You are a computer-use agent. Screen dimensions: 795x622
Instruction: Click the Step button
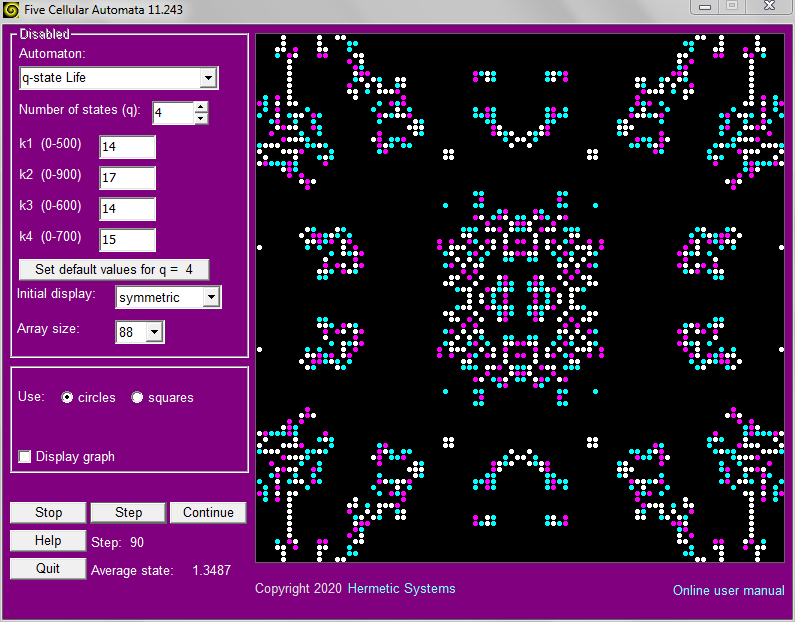pos(128,513)
